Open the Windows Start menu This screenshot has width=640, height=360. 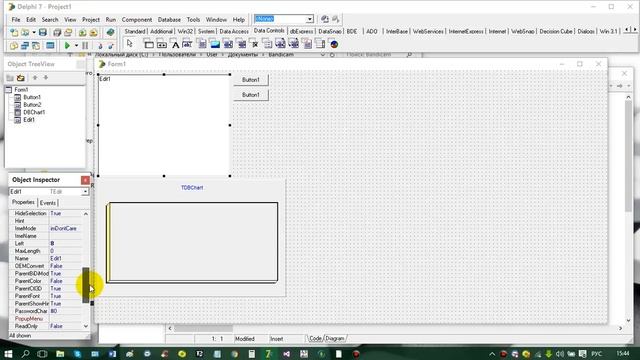point(8,353)
